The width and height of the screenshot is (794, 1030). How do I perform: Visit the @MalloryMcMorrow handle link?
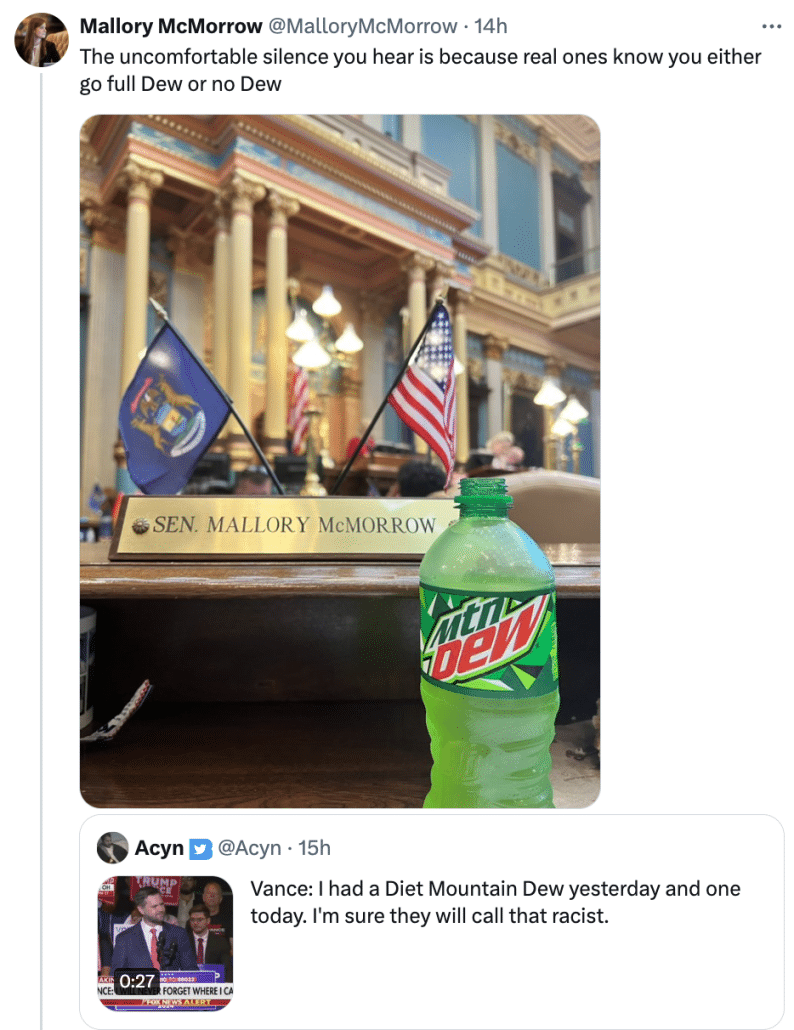click(363, 26)
